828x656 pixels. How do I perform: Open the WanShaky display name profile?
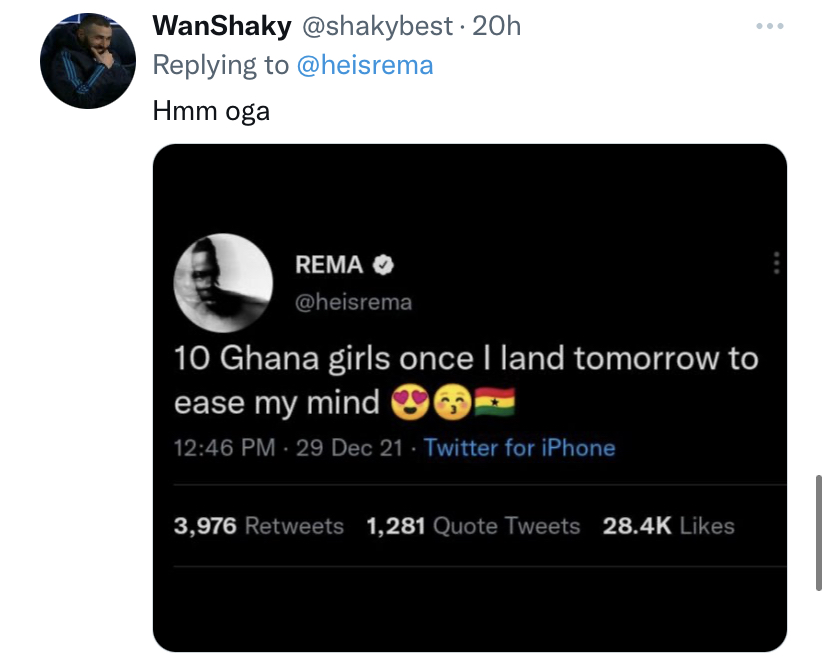[x=221, y=27]
